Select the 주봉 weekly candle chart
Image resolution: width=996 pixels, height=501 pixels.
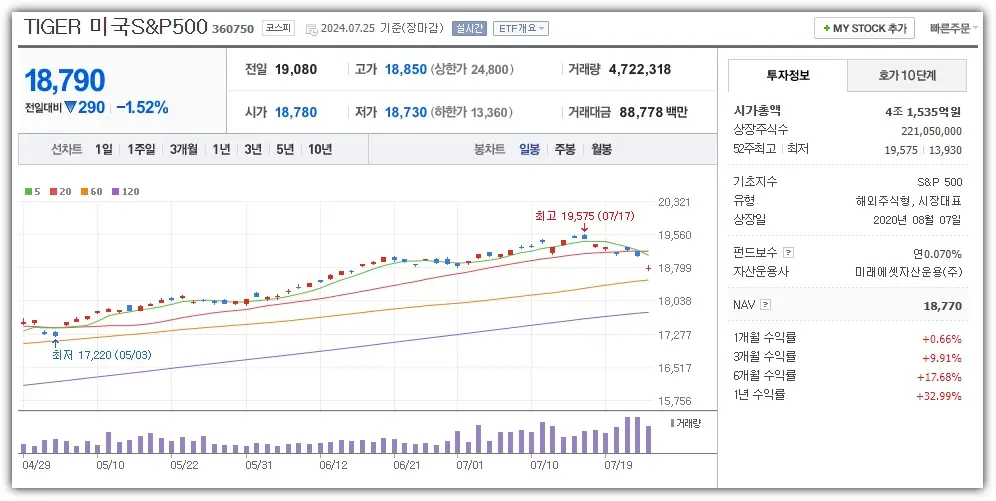click(x=565, y=149)
